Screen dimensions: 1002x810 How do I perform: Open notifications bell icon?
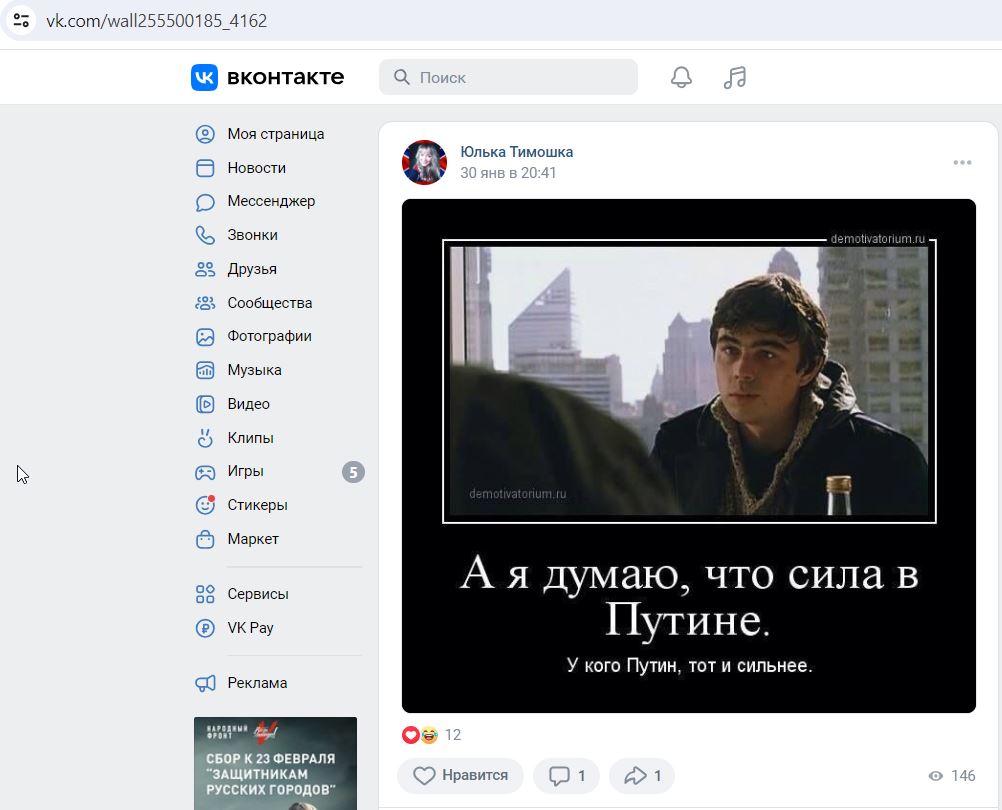coord(681,77)
